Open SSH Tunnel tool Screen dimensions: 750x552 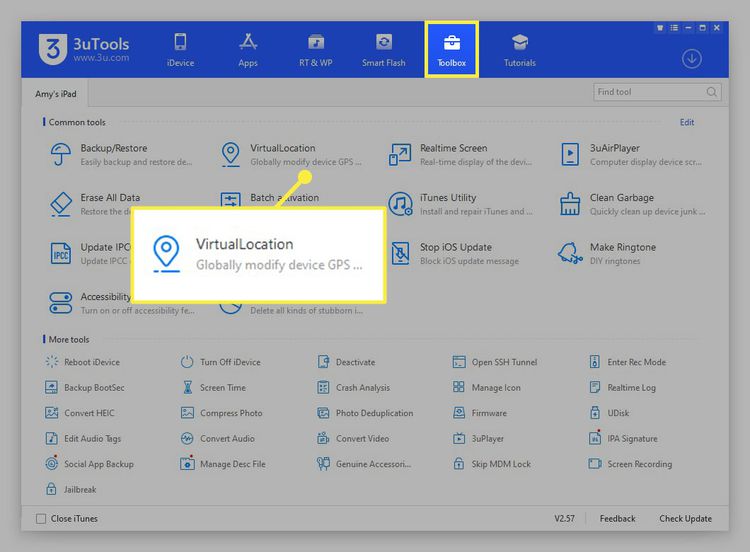(495, 362)
